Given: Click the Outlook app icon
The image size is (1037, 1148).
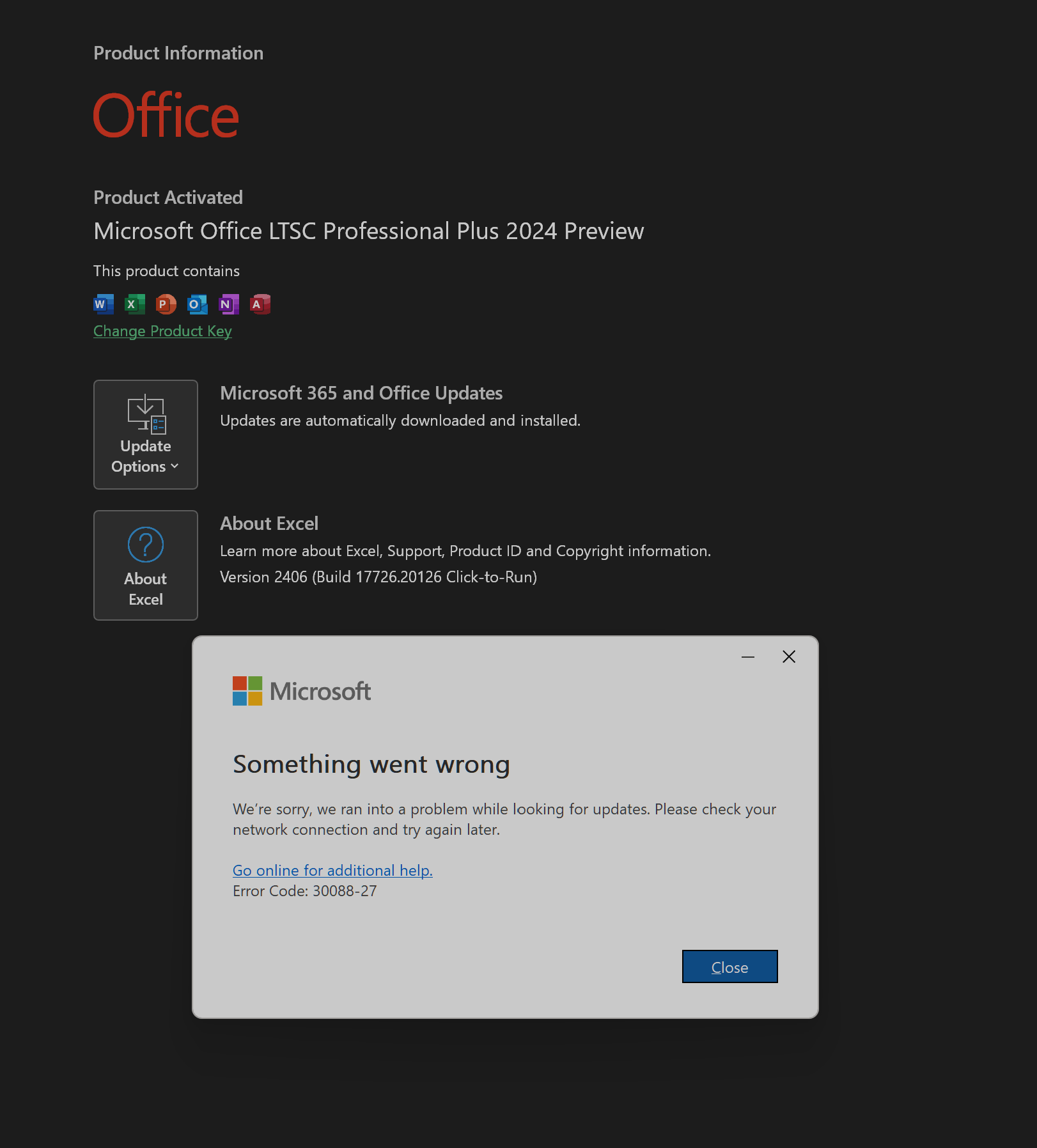Looking at the screenshot, I should click(x=198, y=304).
